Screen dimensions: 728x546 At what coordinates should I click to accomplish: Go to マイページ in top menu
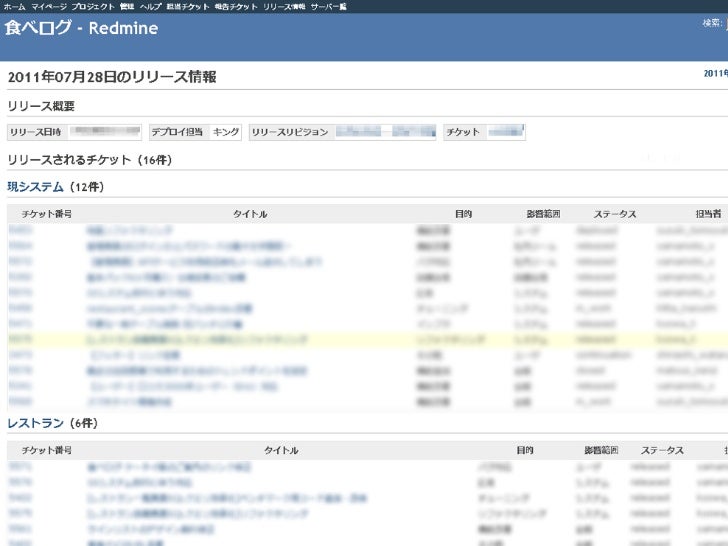tap(49, 6)
